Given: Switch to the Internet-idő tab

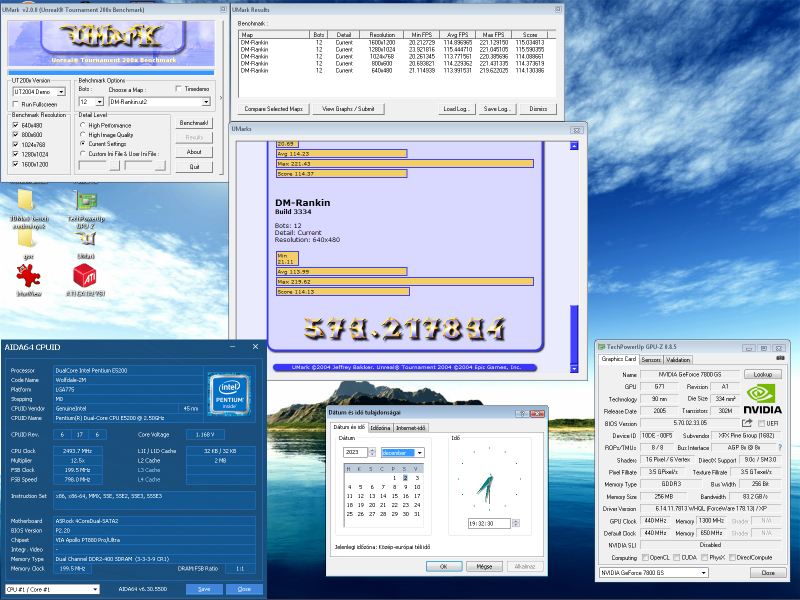Looking at the screenshot, I should 410,428.
